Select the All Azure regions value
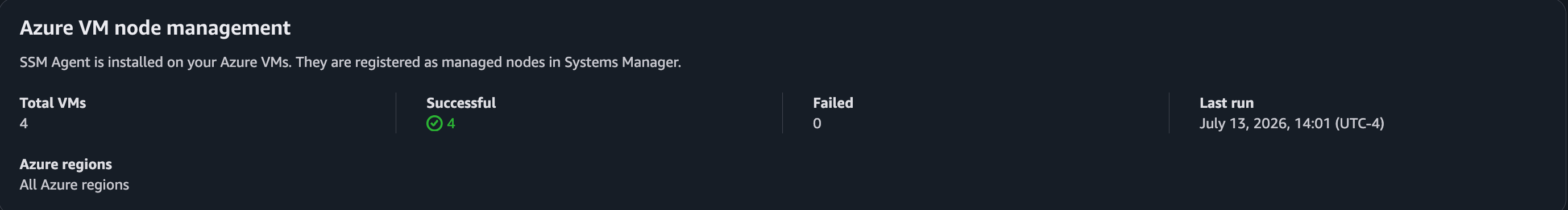This screenshot has width=1568, height=210. 74,185
